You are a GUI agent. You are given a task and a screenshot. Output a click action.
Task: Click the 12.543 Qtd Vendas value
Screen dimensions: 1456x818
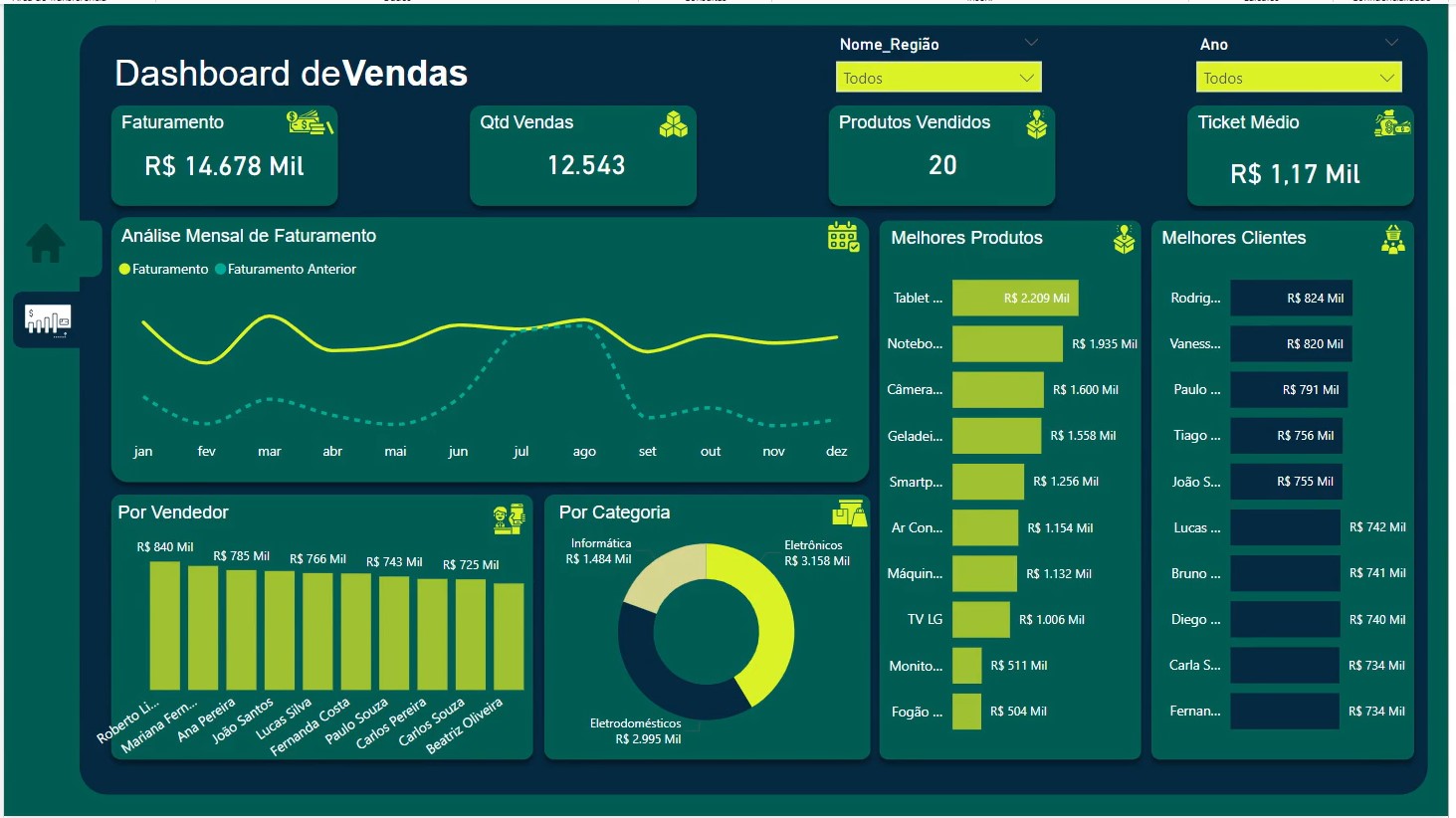pos(586,165)
